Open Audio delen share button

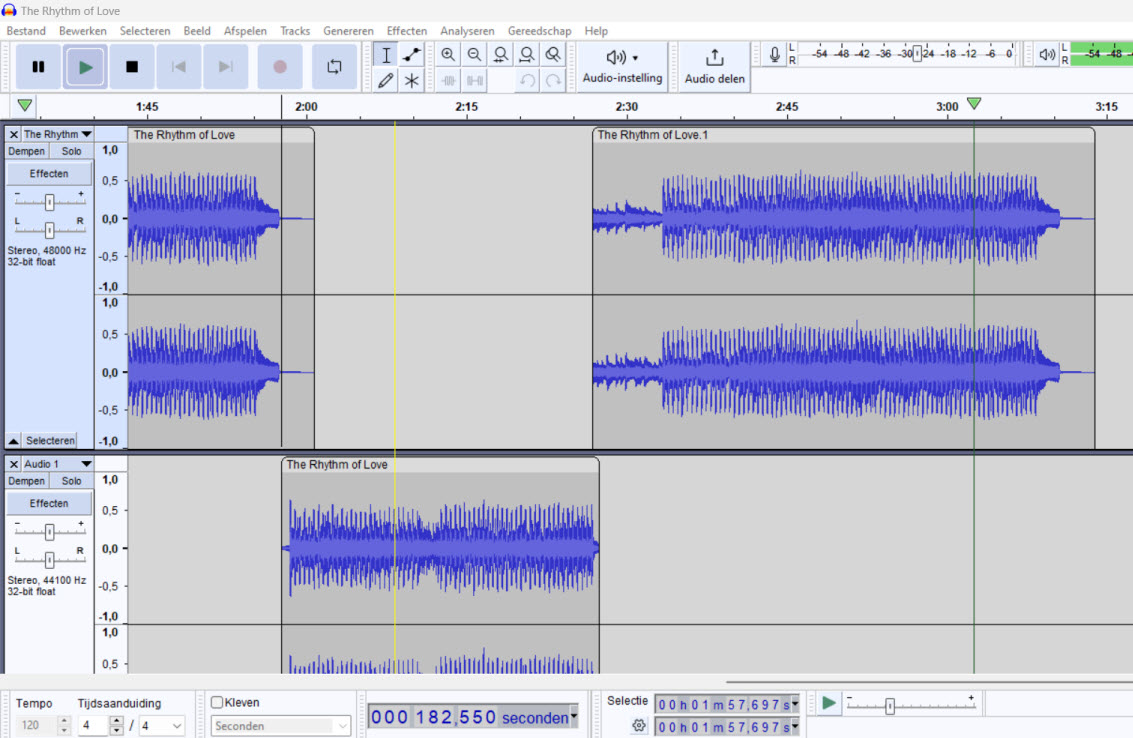click(715, 66)
